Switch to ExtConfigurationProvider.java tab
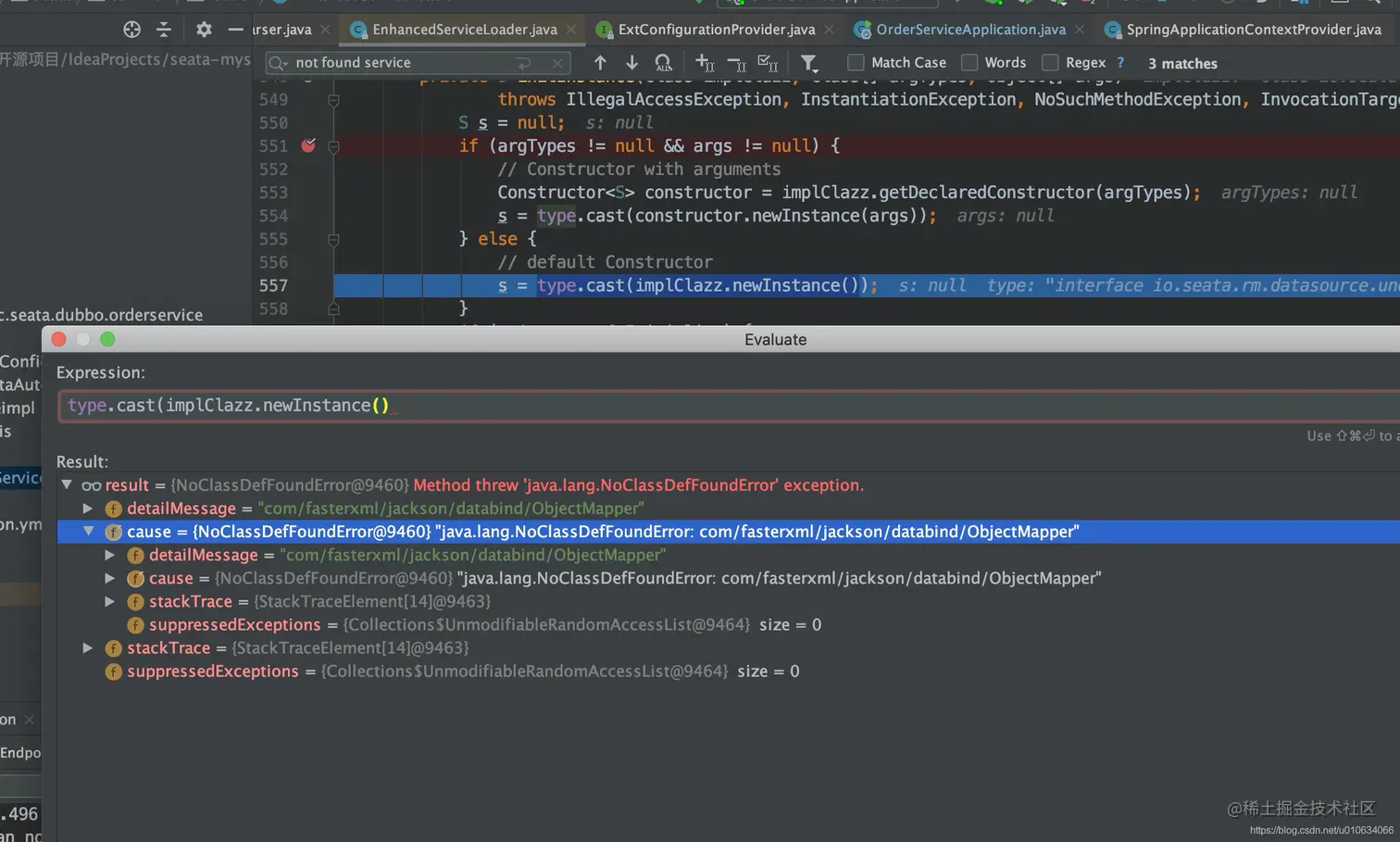The image size is (1400, 842). click(x=717, y=30)
